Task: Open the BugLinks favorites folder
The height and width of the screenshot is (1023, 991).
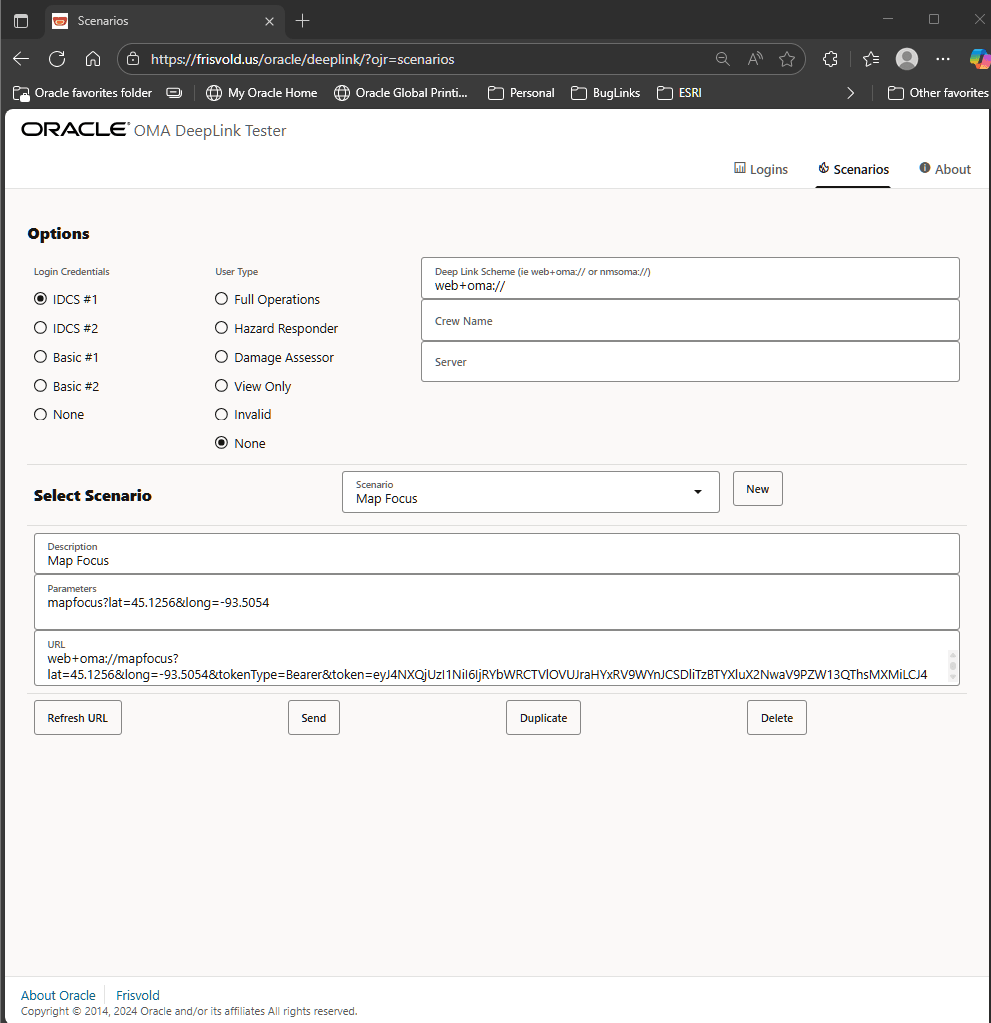Action: (x=605, y=93)
